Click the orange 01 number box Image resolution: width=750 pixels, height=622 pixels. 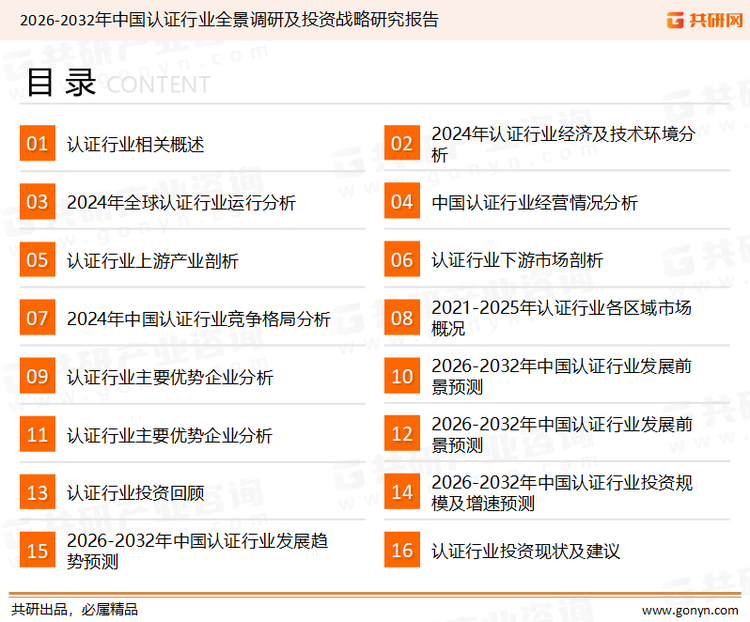coord(37,143)
